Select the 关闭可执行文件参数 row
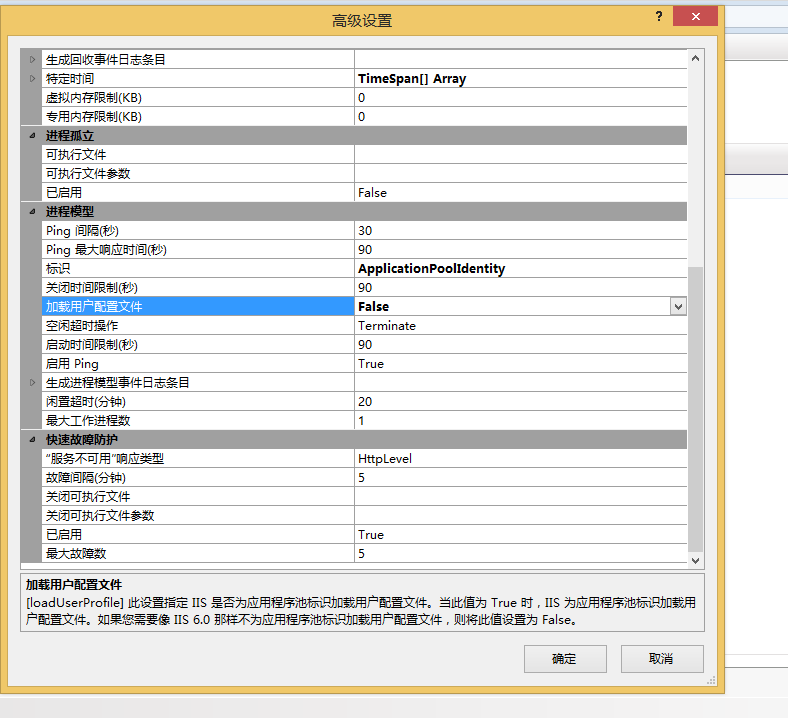The width and height of the screenshot is (788, 718). point(364,516)
